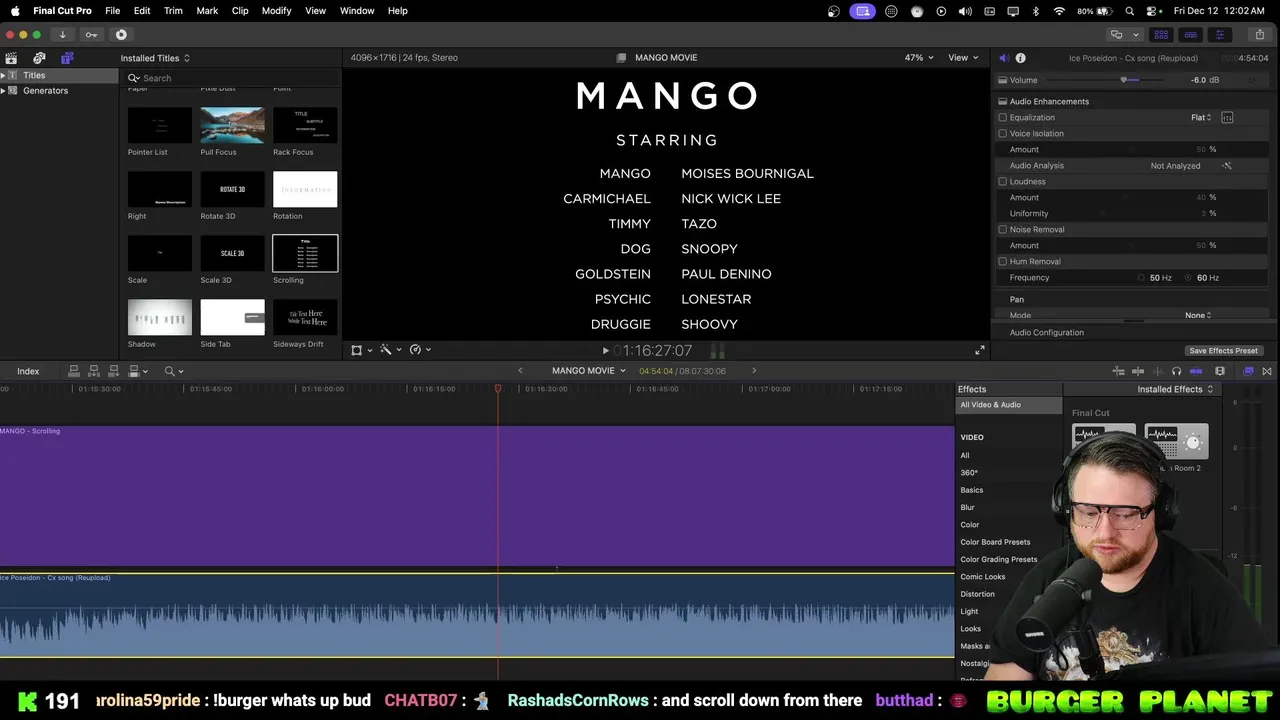Image resolution: width=1280 pixels, height=720 pixels.
Task: Open the Equalization graphic EQ icon
Action: [1227, 118]
